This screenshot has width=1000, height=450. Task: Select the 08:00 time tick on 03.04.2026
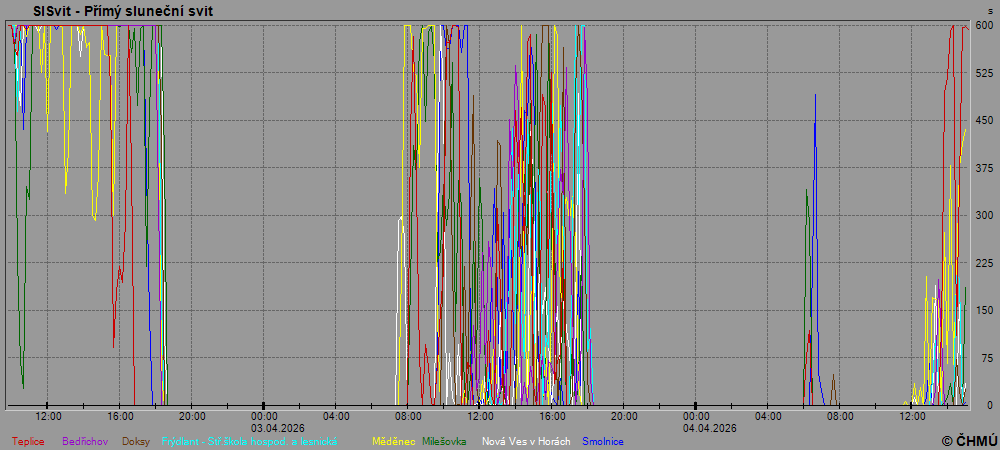coord(408,416)
